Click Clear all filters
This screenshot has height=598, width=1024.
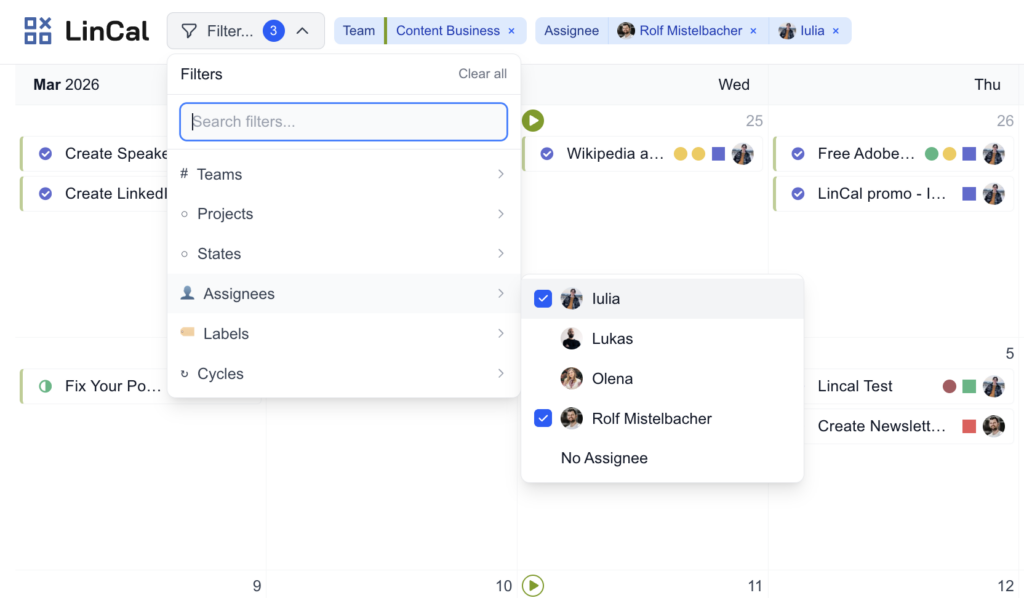point(482,74)
